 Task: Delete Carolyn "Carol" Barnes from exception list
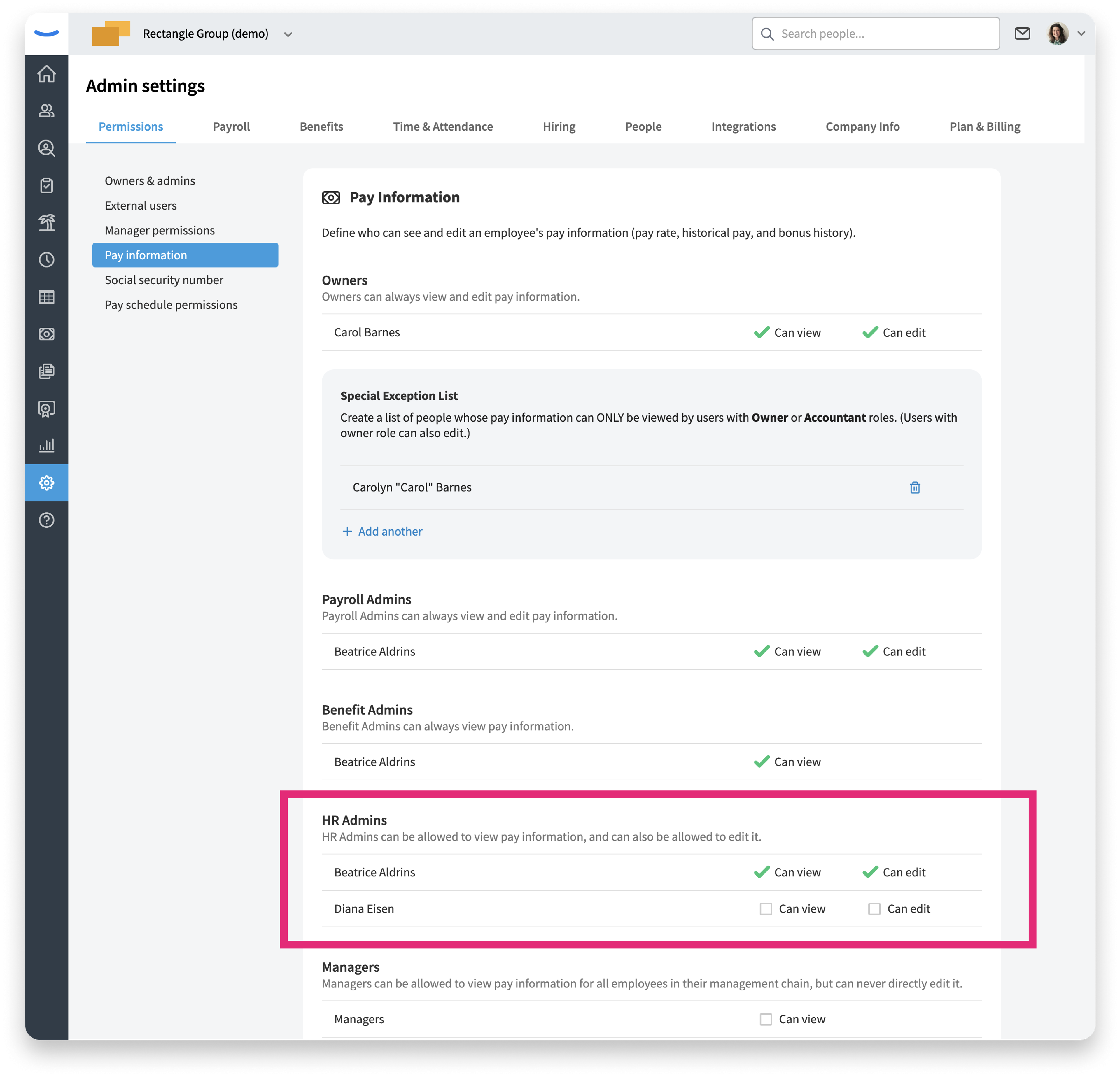[x=915, y=487]
